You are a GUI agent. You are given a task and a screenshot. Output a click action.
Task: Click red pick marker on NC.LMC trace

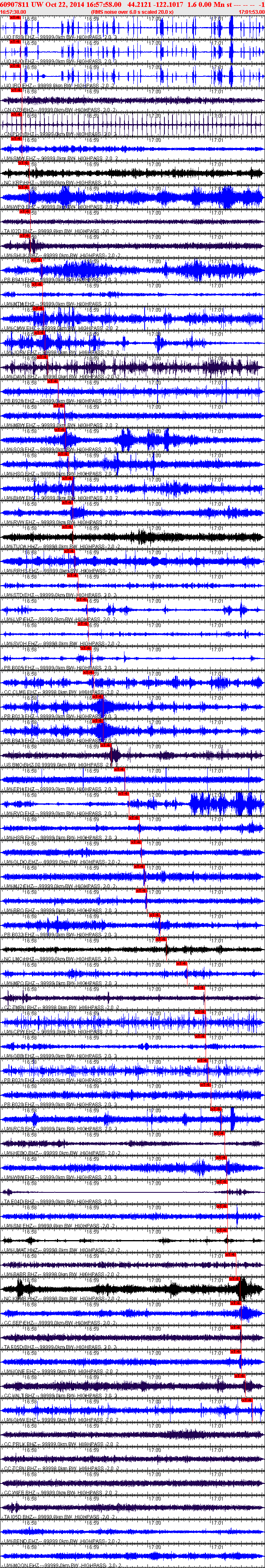point(161,939)
